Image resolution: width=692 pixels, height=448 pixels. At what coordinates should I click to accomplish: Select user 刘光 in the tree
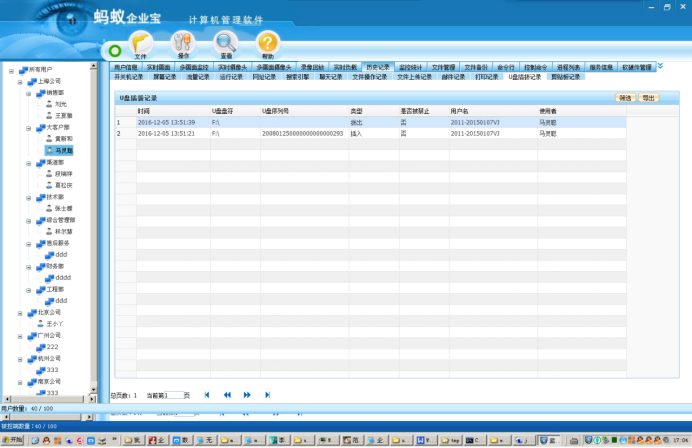point(61,104)
